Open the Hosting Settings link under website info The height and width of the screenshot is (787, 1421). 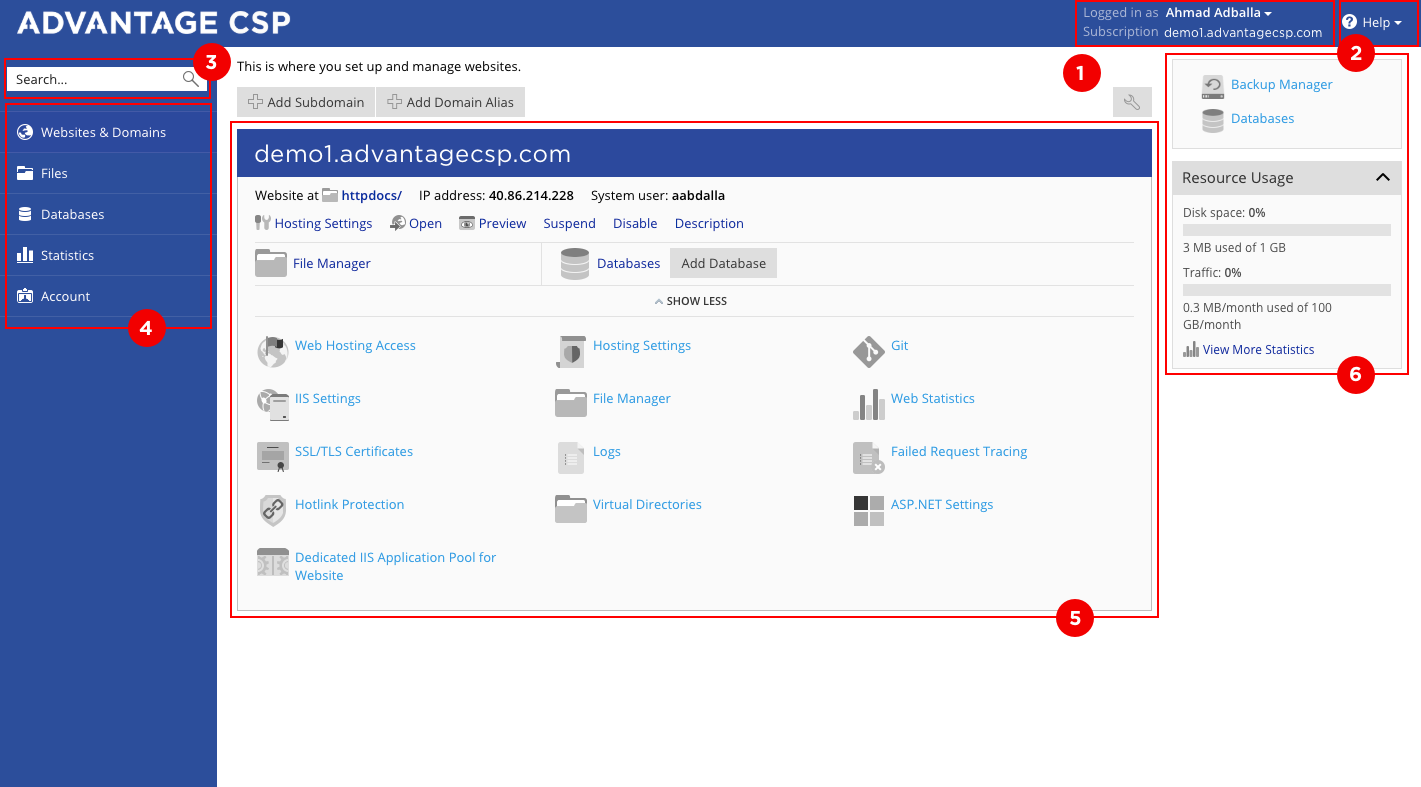point(323,223)
